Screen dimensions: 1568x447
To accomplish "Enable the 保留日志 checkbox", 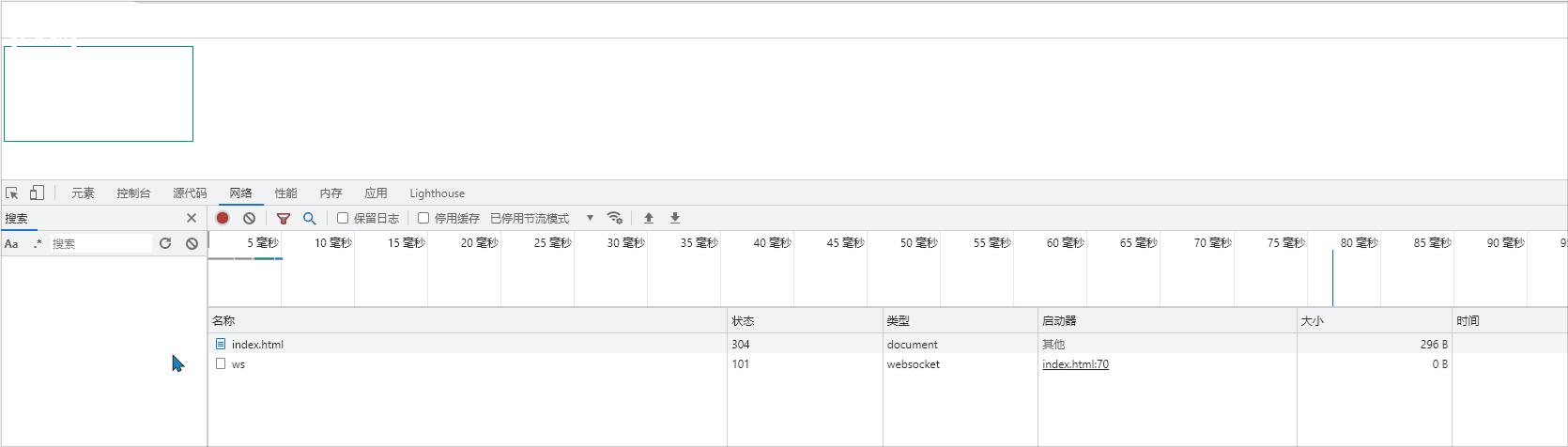I will click(x=343, y=218).
